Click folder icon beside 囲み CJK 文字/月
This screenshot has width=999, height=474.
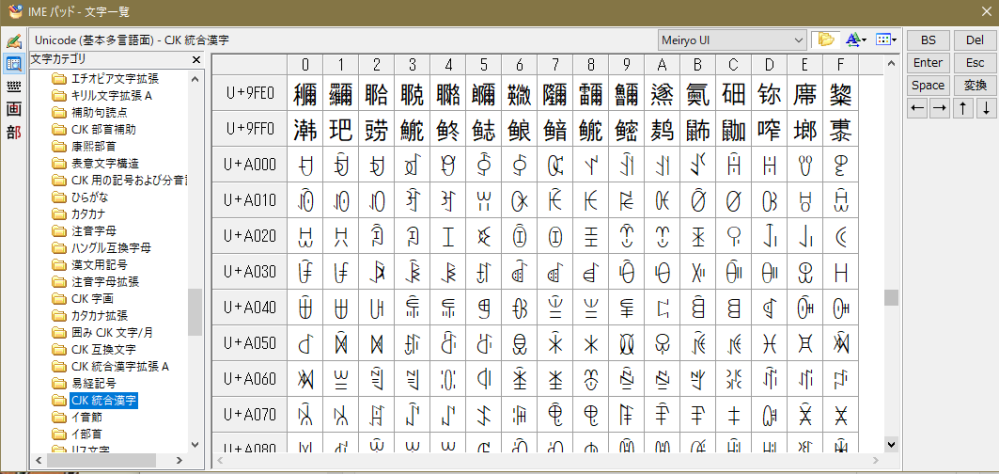(59, 333)
